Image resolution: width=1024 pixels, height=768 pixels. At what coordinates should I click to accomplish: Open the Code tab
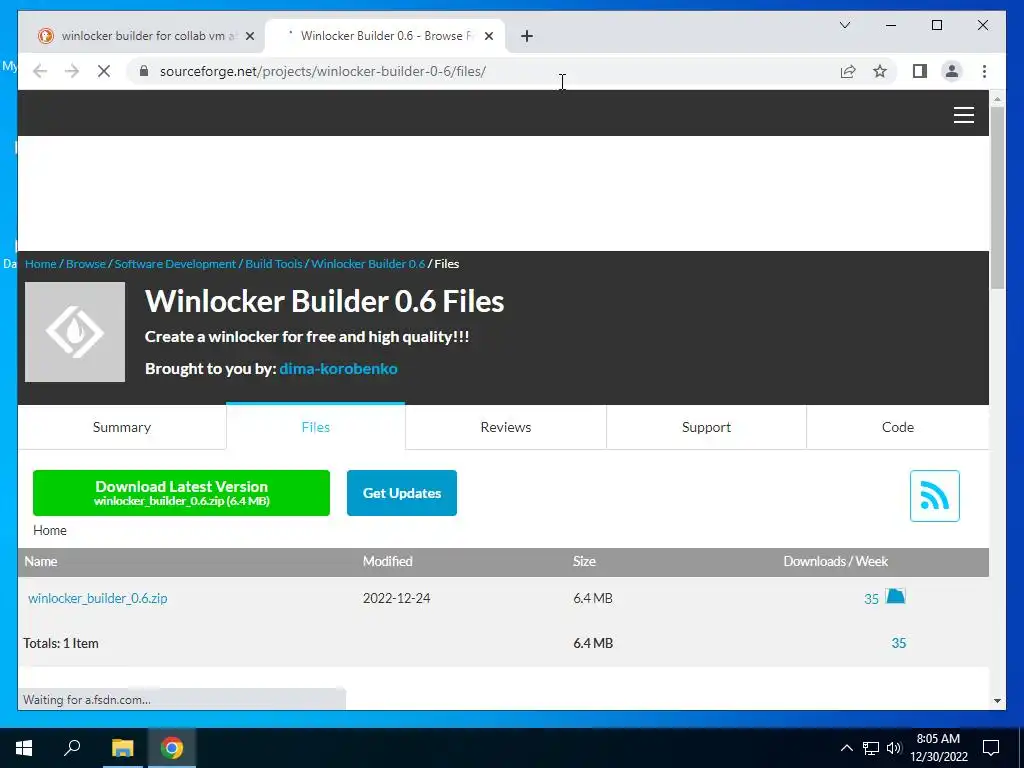tap(897, 427)
